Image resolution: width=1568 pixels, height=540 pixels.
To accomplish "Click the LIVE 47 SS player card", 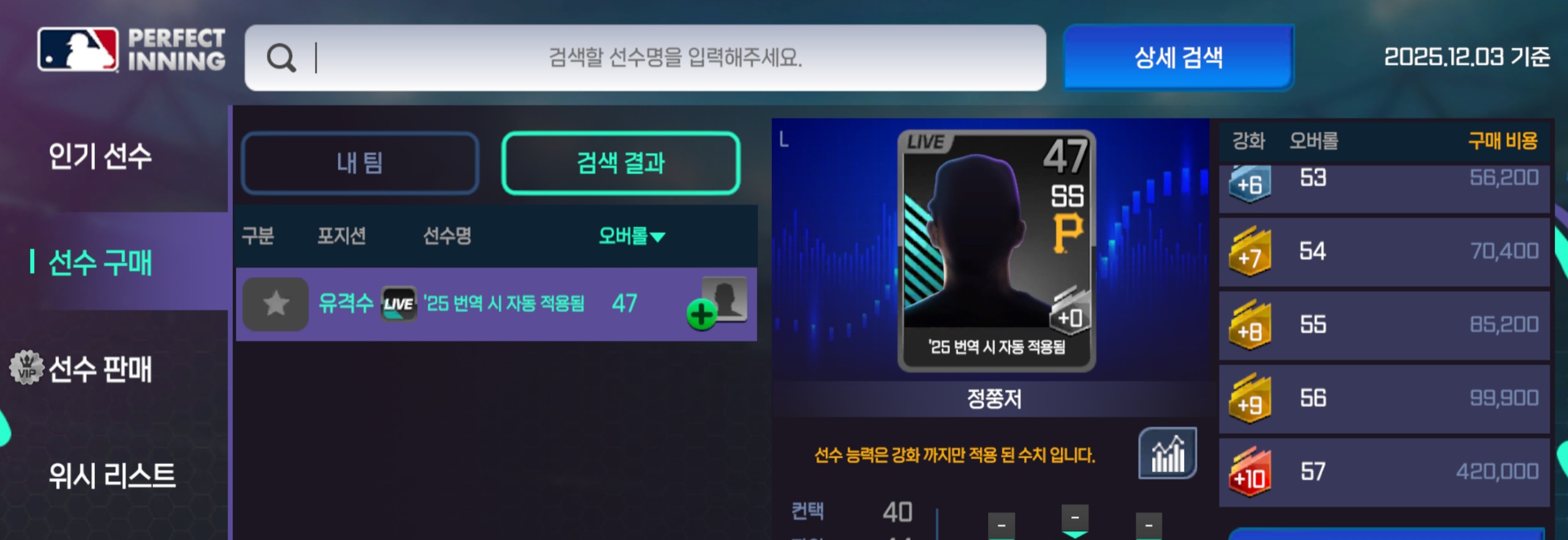I will 997,250.
